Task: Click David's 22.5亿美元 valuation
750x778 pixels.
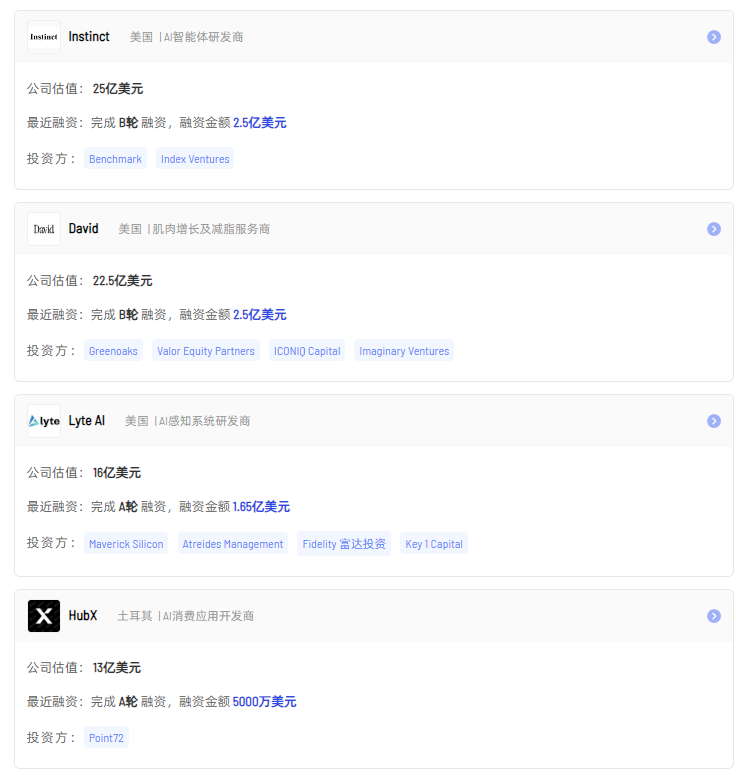Action: tap(123, 281)
